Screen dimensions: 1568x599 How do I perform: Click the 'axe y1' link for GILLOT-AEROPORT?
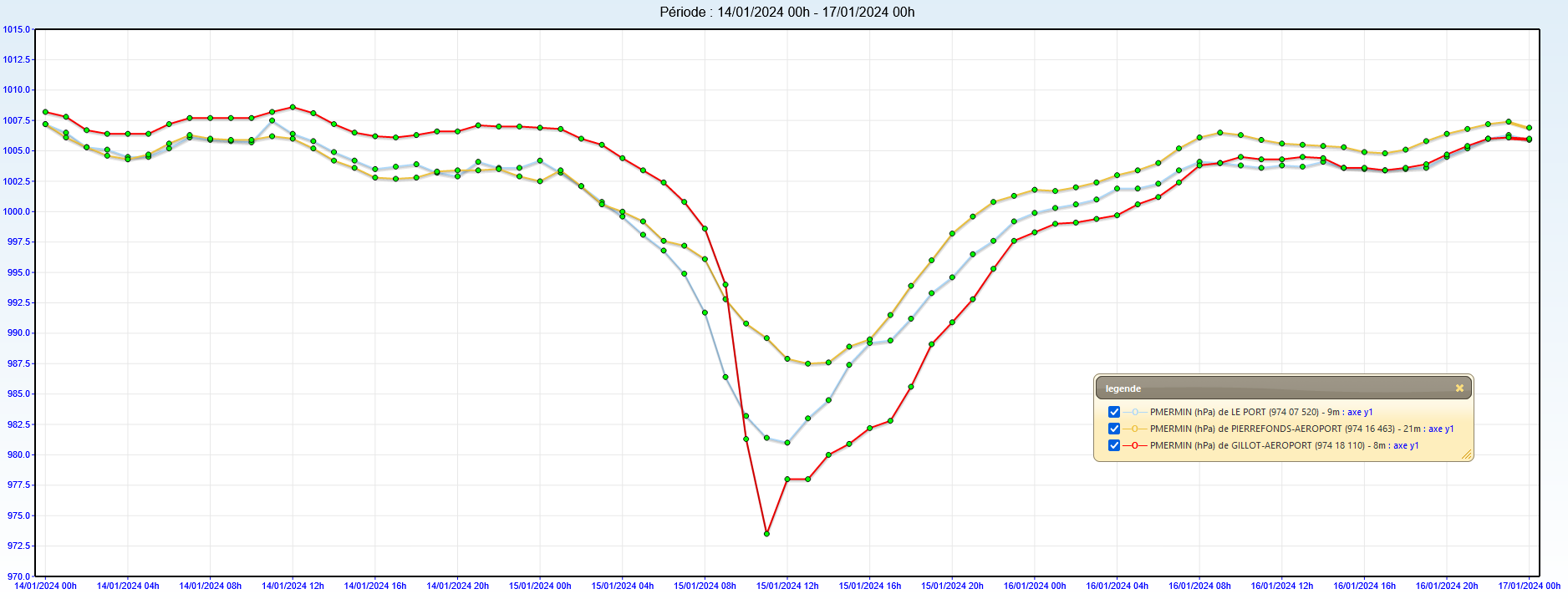click(x=1406, y=445)
